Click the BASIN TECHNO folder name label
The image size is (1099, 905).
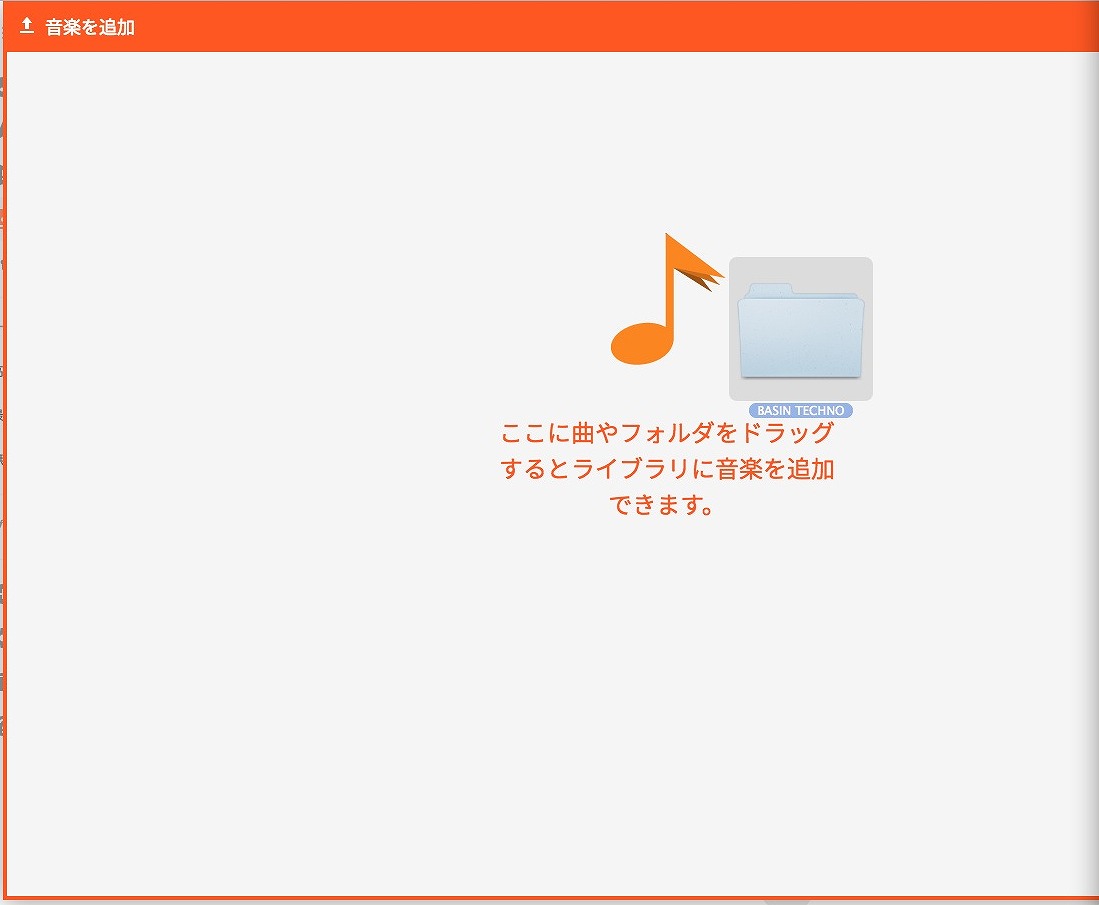(x=800, y=411)
